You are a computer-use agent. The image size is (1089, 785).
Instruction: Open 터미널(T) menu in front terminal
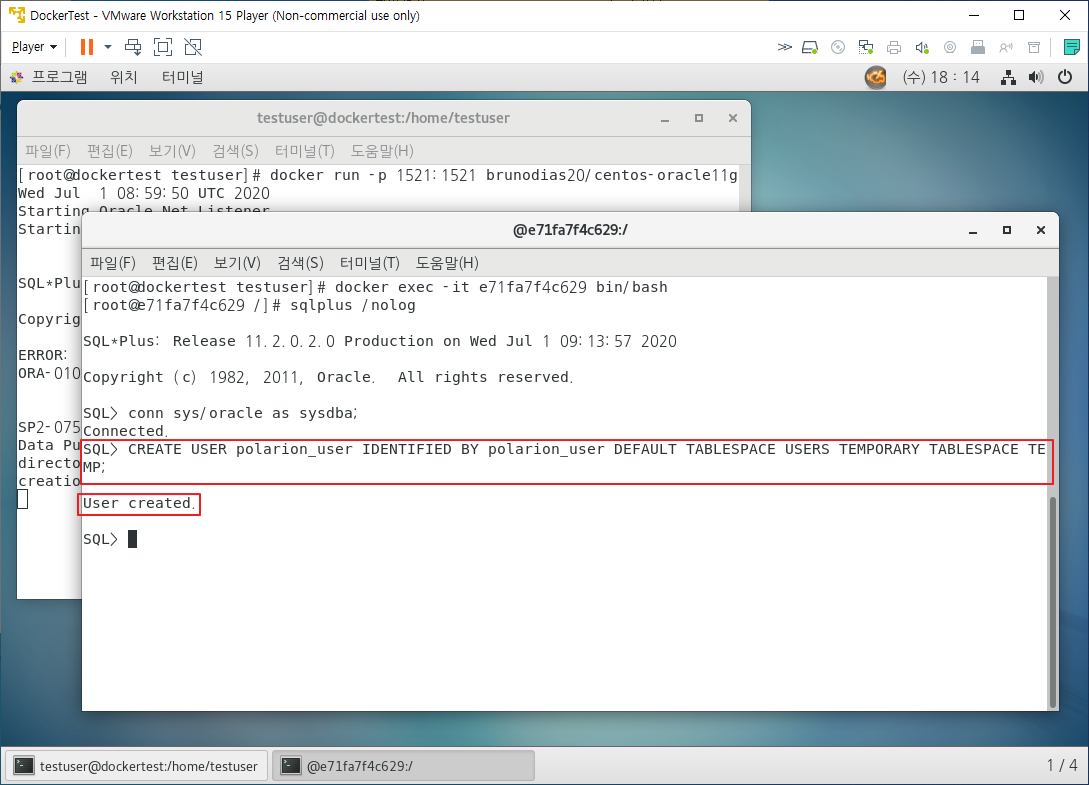(369, 263)
